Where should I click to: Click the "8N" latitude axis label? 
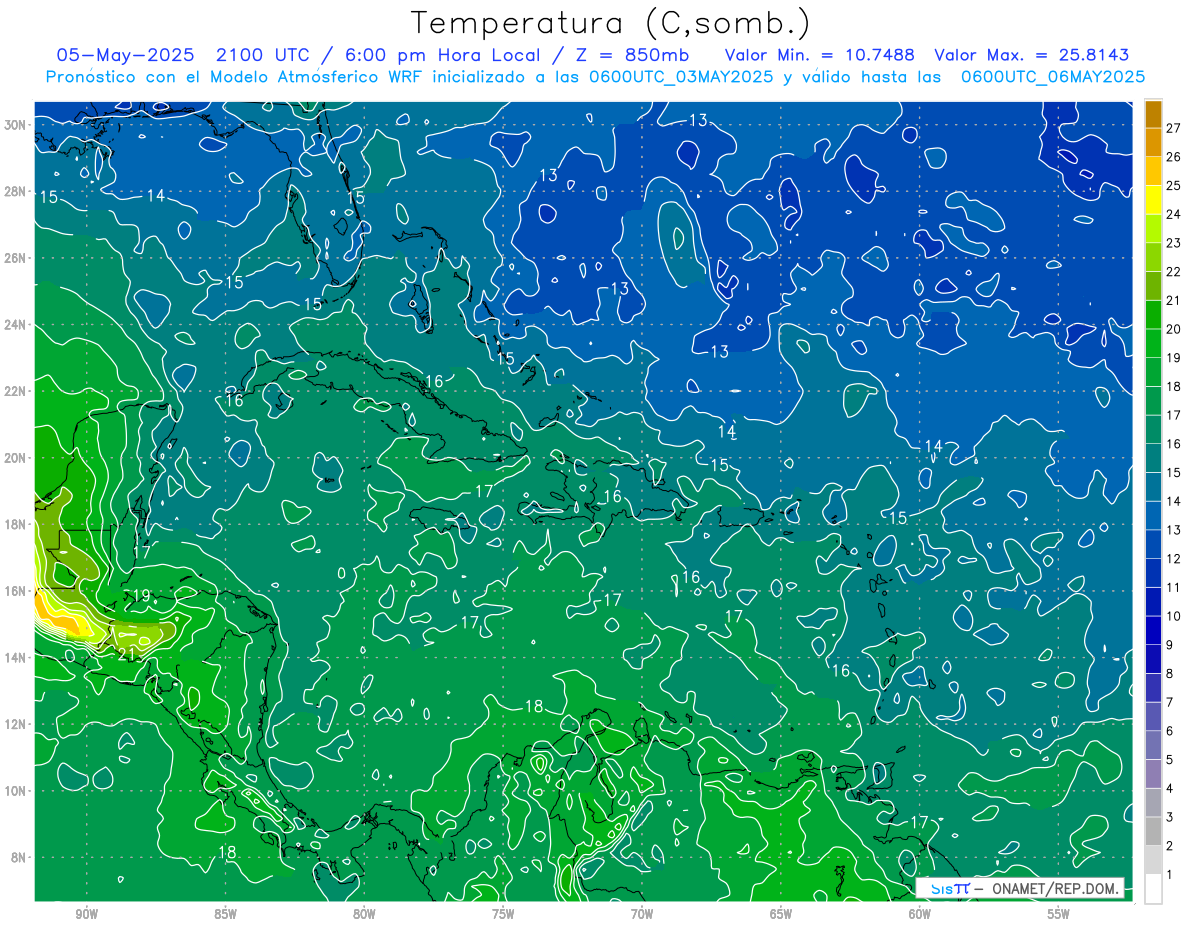coord(21,857)
